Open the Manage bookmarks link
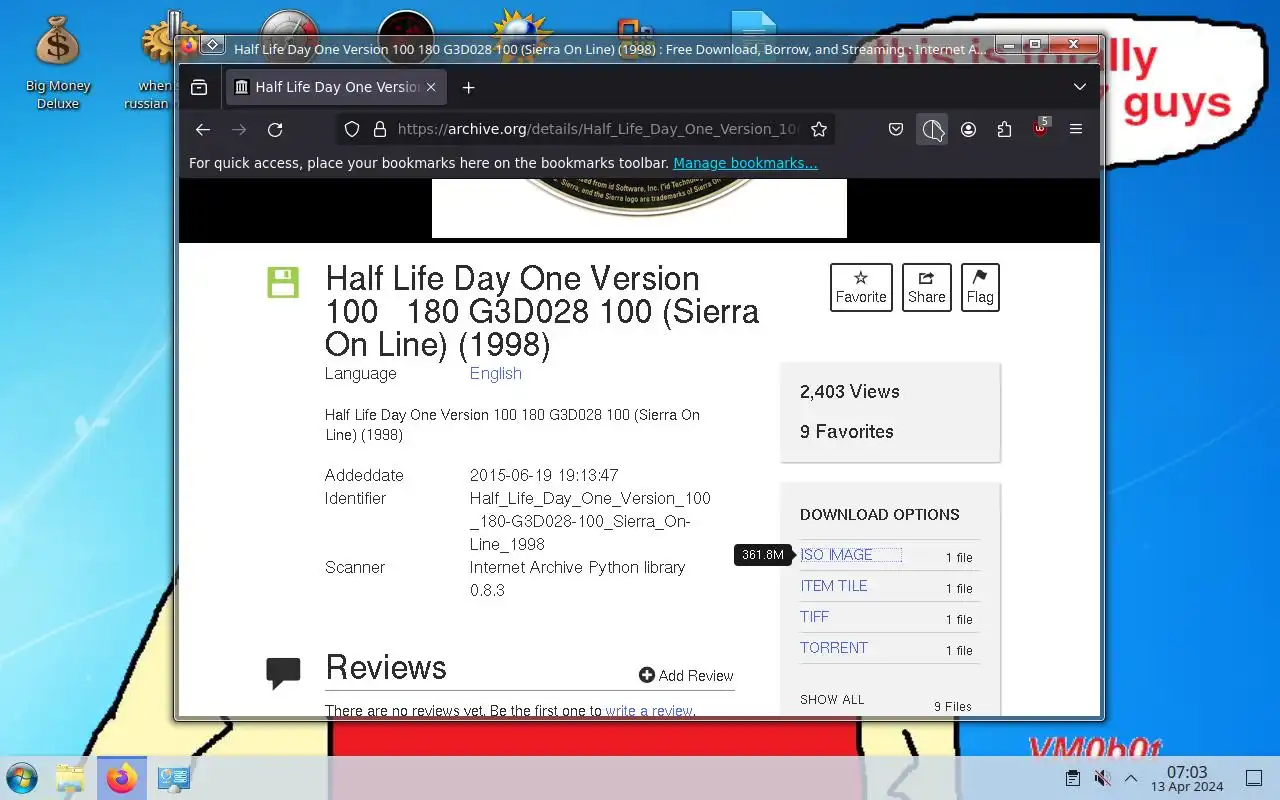1280x800 pixels. [745, 163]
